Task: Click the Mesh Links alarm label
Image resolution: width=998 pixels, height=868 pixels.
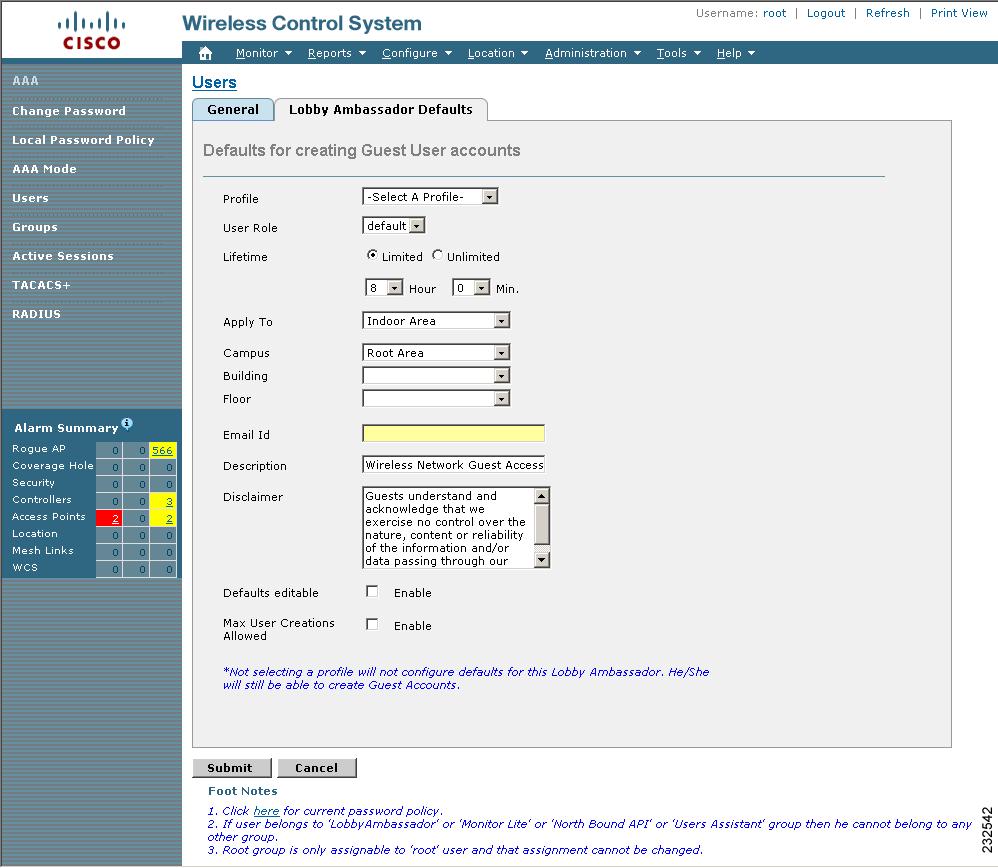Action: point(43,550)
